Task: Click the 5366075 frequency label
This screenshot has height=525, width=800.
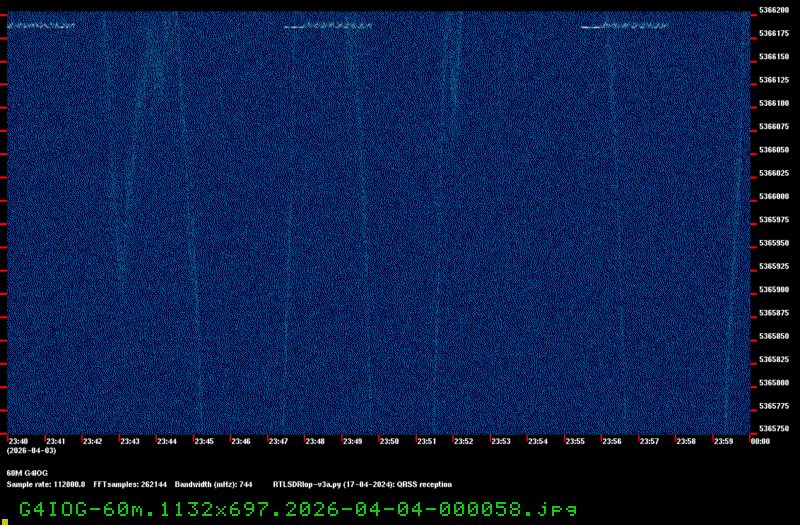Action: point(774,127)
